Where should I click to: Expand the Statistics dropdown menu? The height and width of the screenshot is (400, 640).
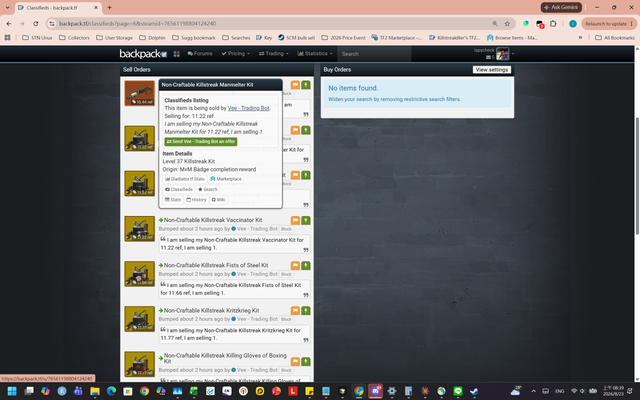click(x=315, y=53)
